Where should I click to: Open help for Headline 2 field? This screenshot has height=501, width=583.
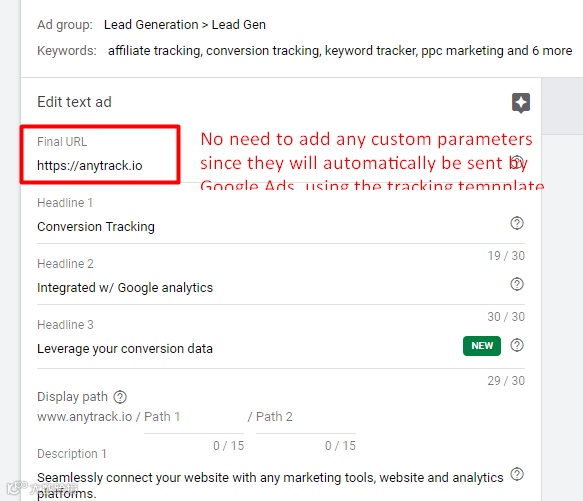point(517,284)
